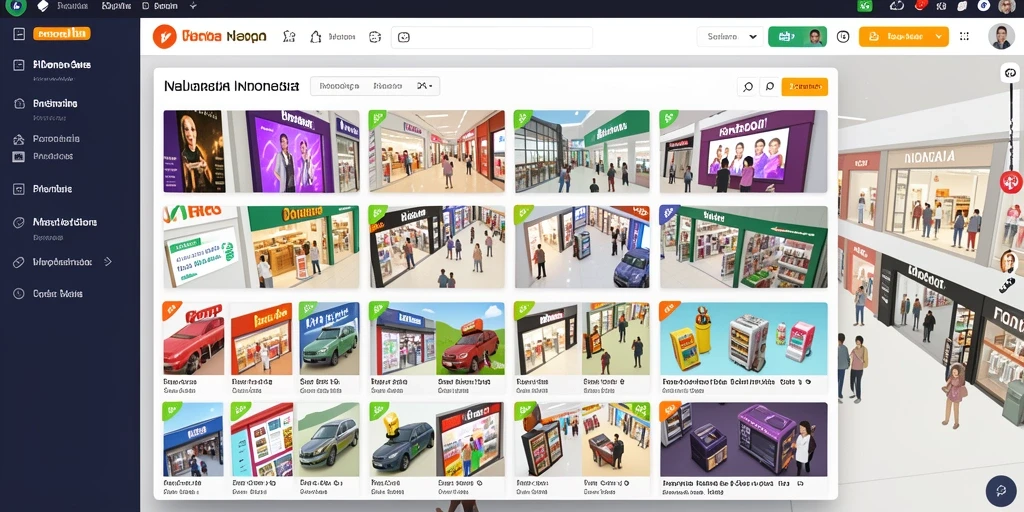Open the large profile avatar in the header
Screen dimensions: 1024x512
tap(1001, 37)
